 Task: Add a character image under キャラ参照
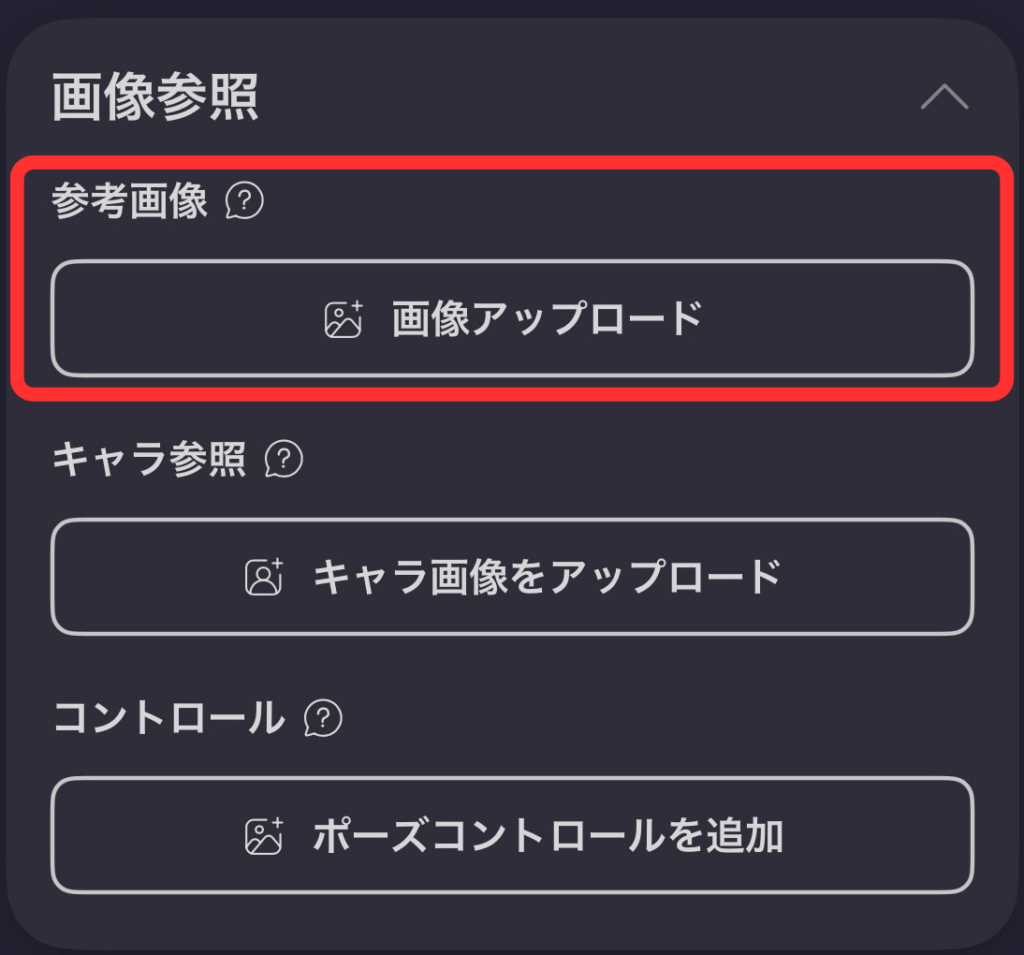point(512,577)
